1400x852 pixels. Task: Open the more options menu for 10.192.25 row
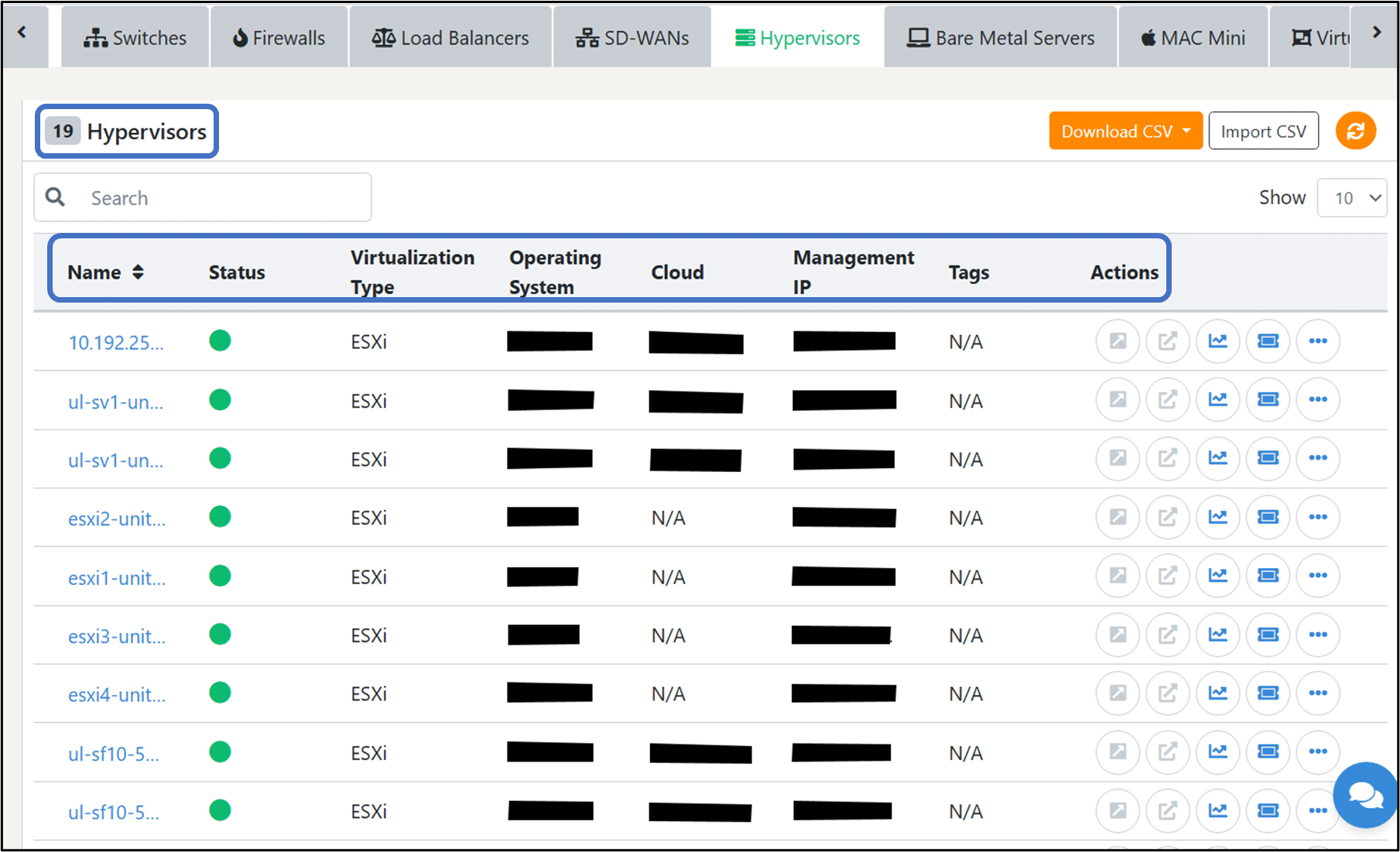(1318, 341)
